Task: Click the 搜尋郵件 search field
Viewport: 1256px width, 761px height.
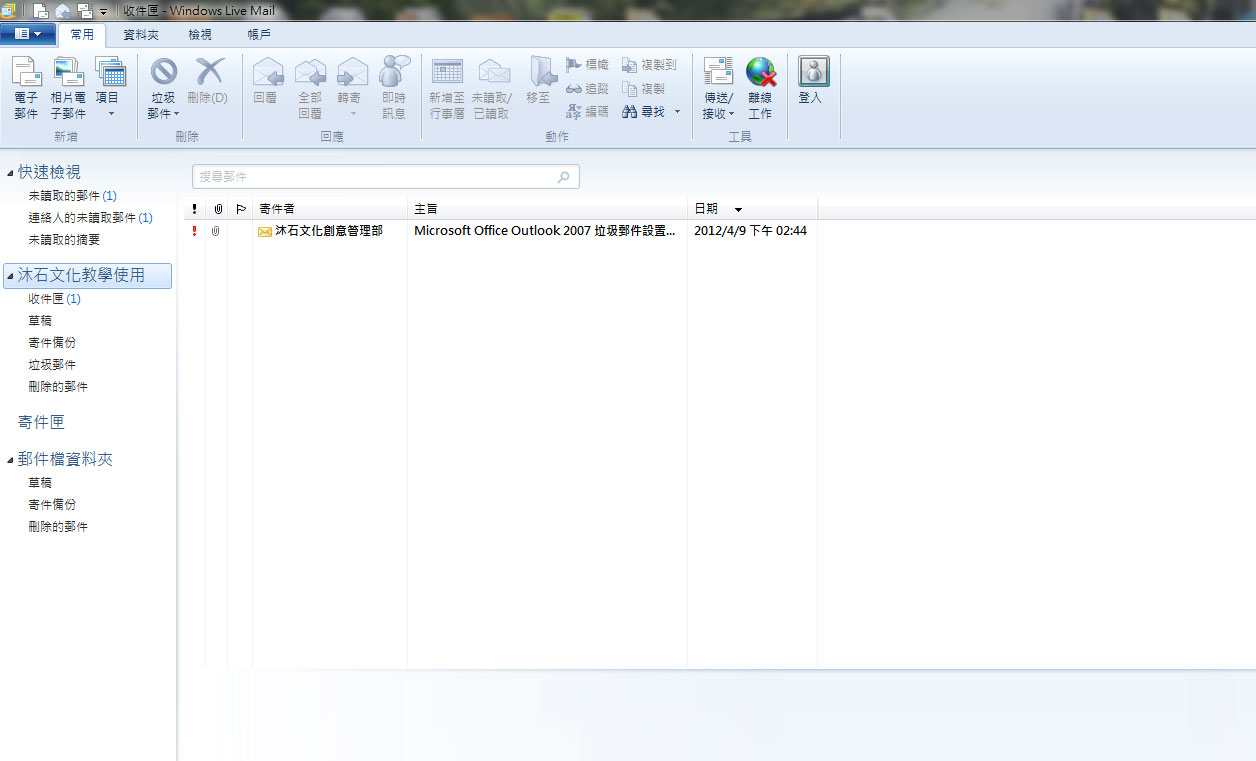Action: click(x=385, y=177)
